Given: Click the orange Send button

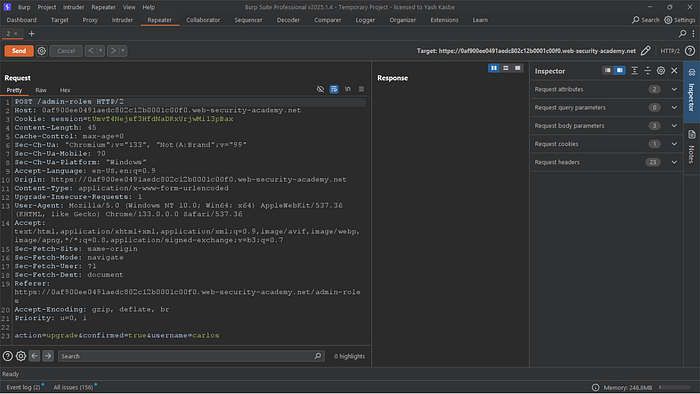Looking at the screenshot, I should (19, 51).
